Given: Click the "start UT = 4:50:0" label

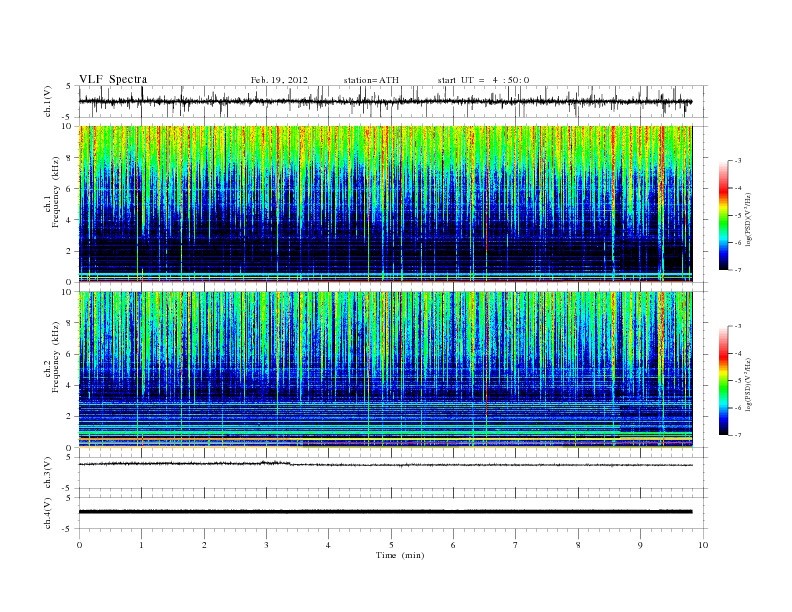Looking at the screenshot, I should tap(483, 80).
